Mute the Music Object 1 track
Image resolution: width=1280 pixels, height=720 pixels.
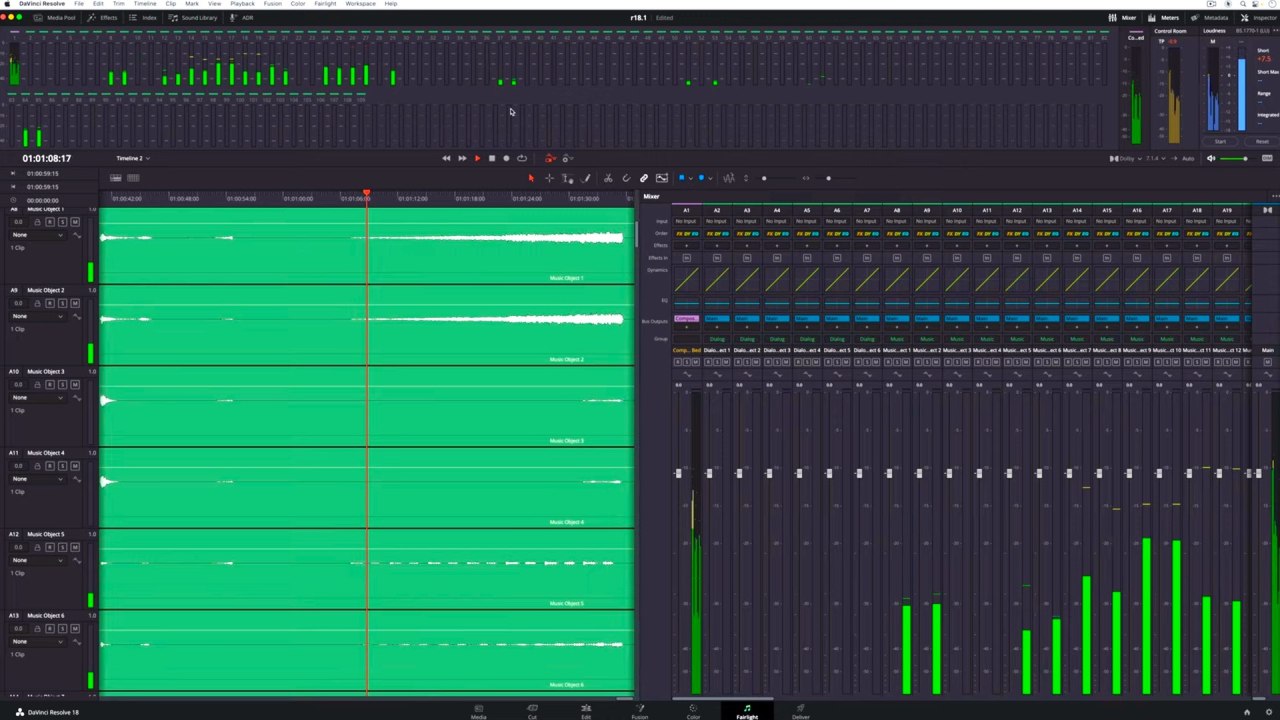[x=75, y=221]
